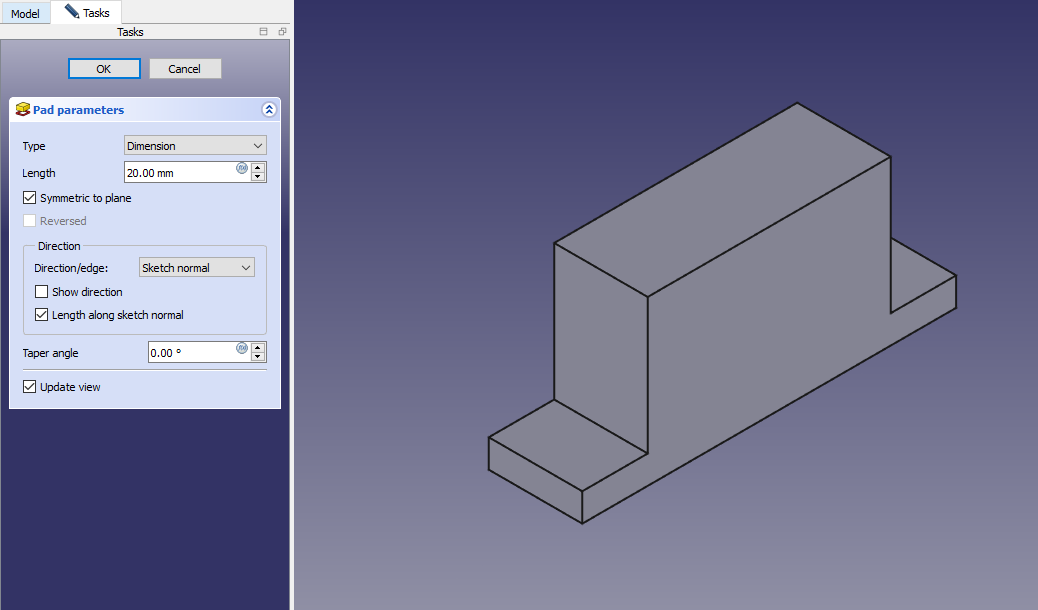Increase Length with the up arrow
Image resolution: width=1038 pixels, height=610 pixels.
coord(258,167)
